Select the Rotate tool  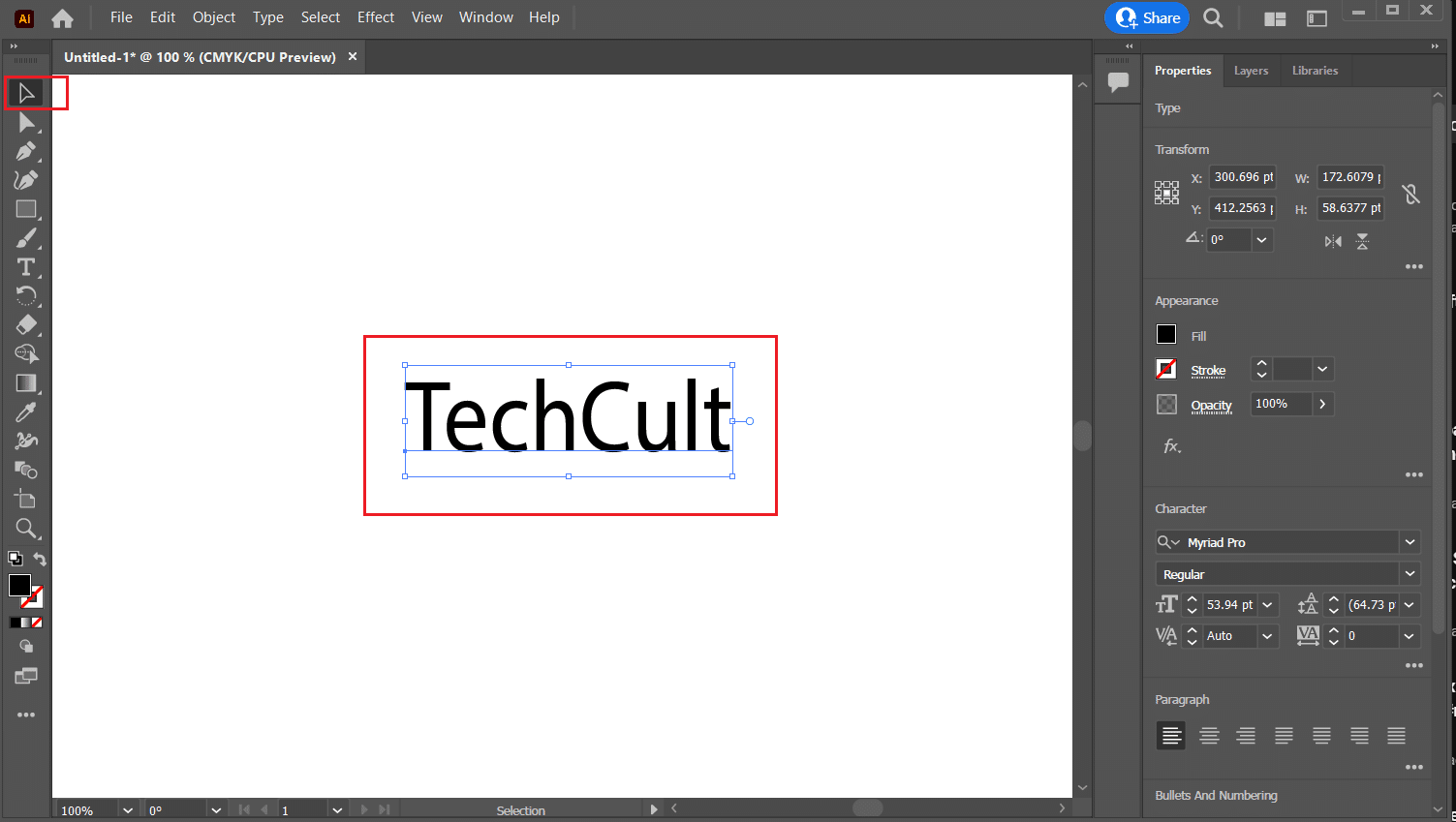click(x=26, y=296)
